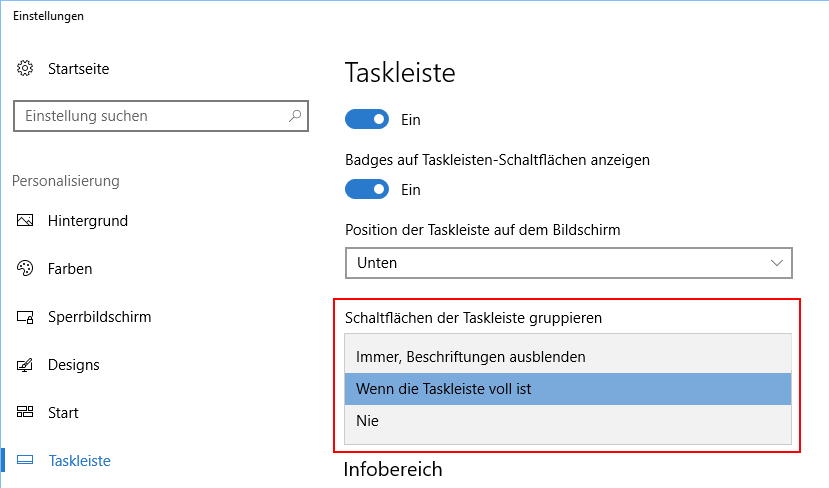
Task: Go to Startseite of settings
Action: (78, 69)
